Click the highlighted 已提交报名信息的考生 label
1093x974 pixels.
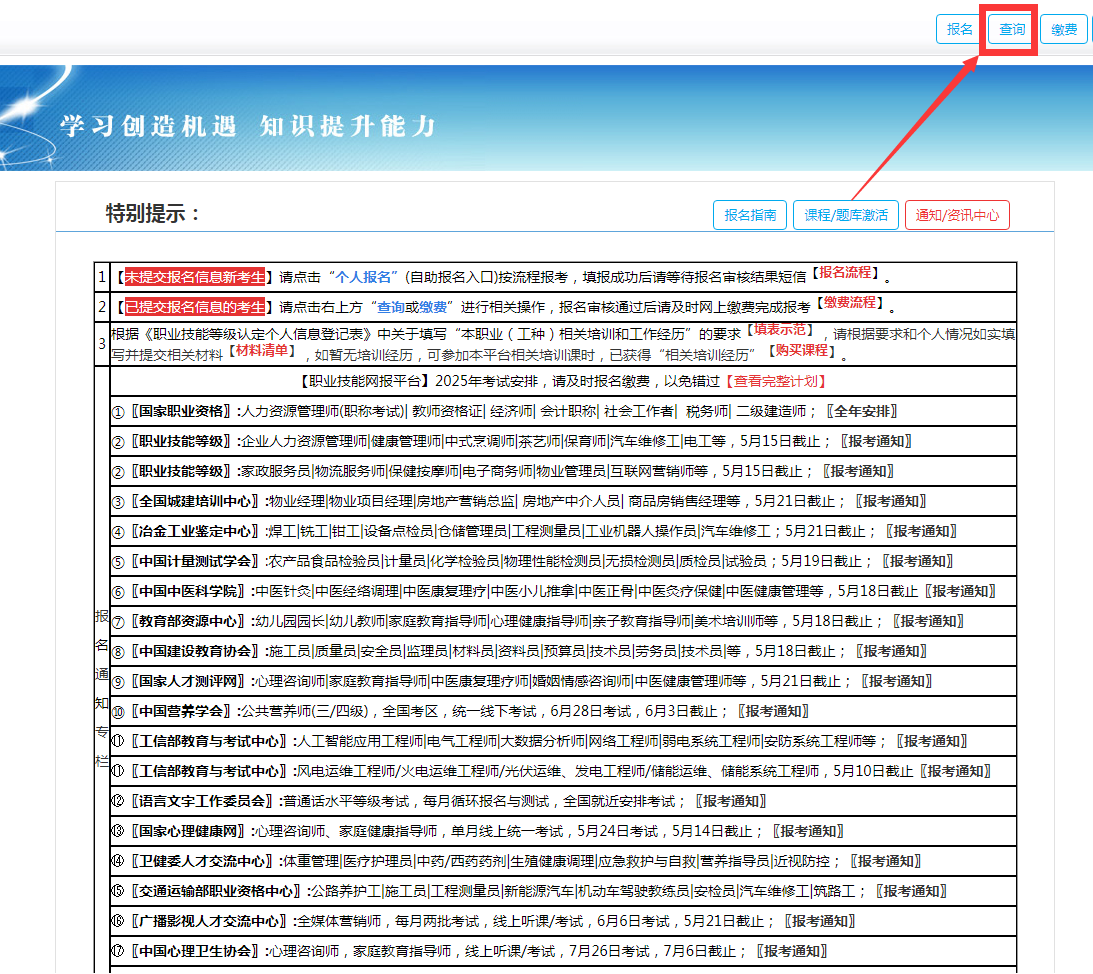coord(194,307)
